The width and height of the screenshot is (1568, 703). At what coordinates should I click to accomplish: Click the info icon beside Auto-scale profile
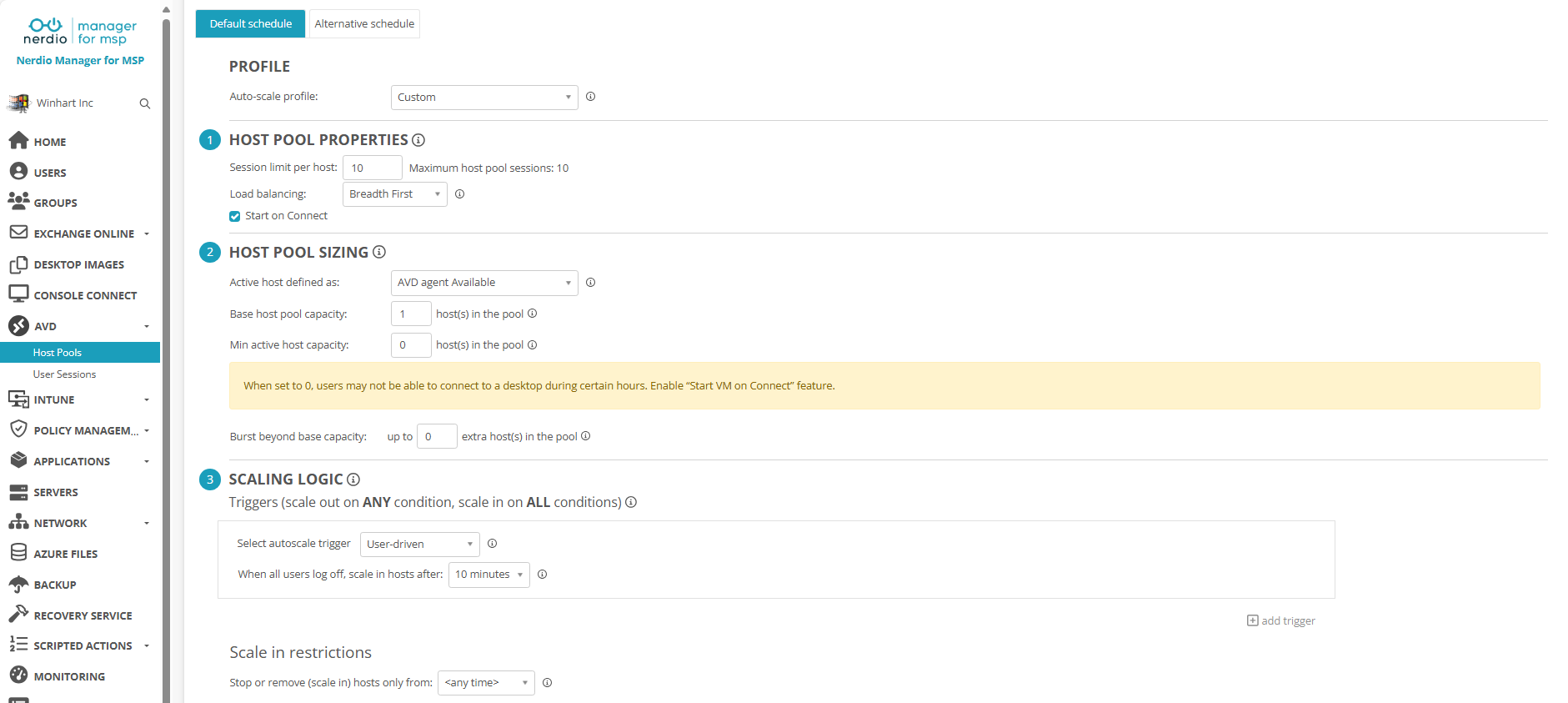click(590, 97)
